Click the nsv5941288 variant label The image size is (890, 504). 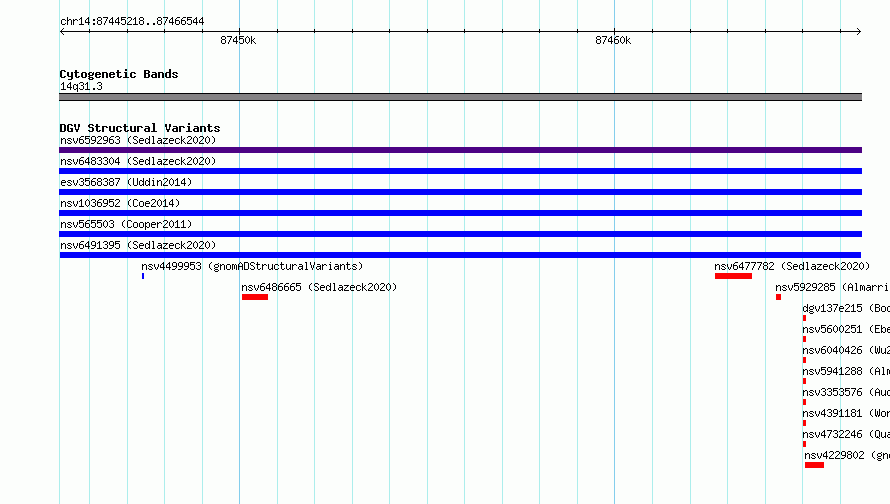click(846, 371)
